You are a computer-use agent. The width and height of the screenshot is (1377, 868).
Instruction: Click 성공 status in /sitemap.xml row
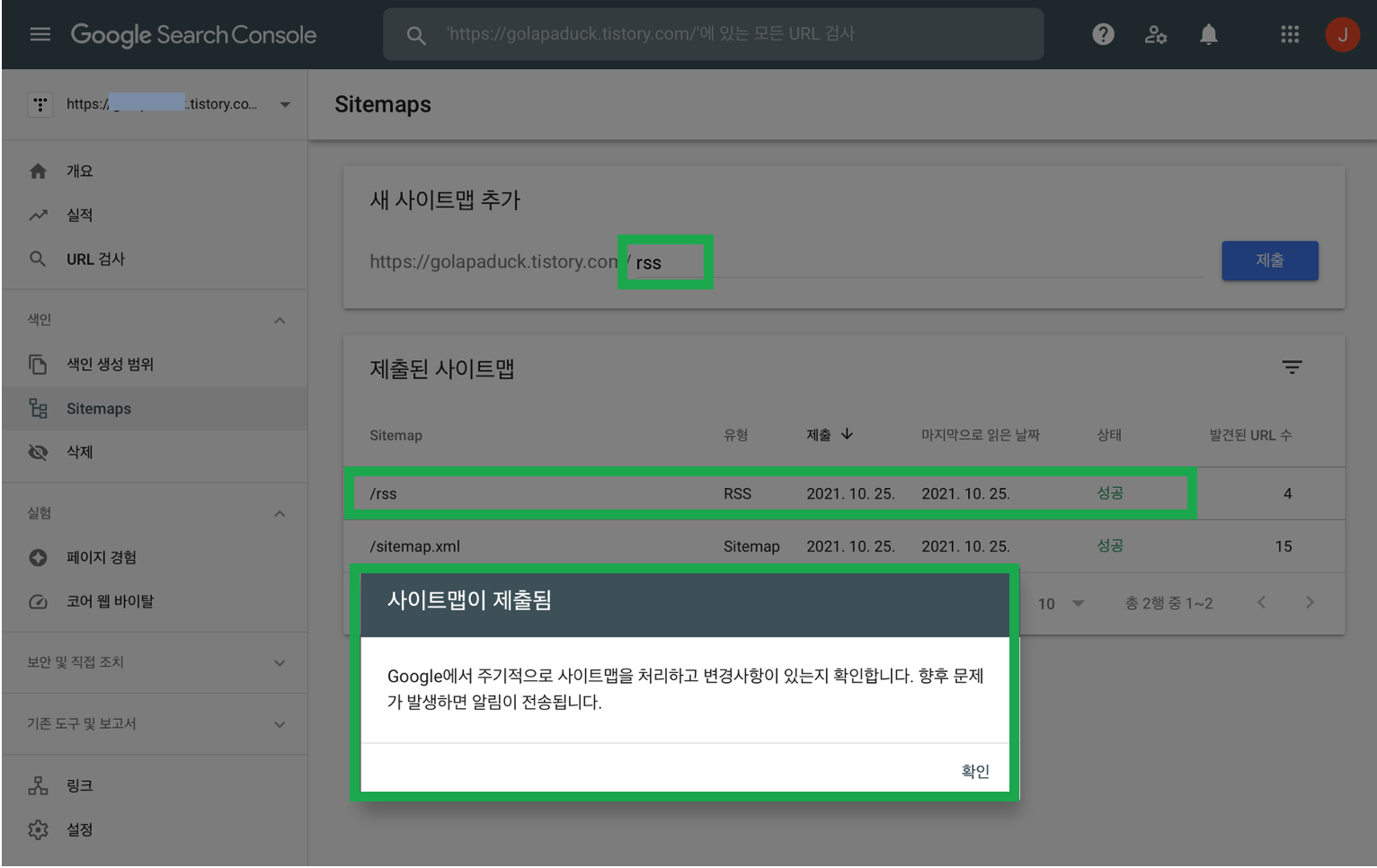click(x=1110, y=545)
